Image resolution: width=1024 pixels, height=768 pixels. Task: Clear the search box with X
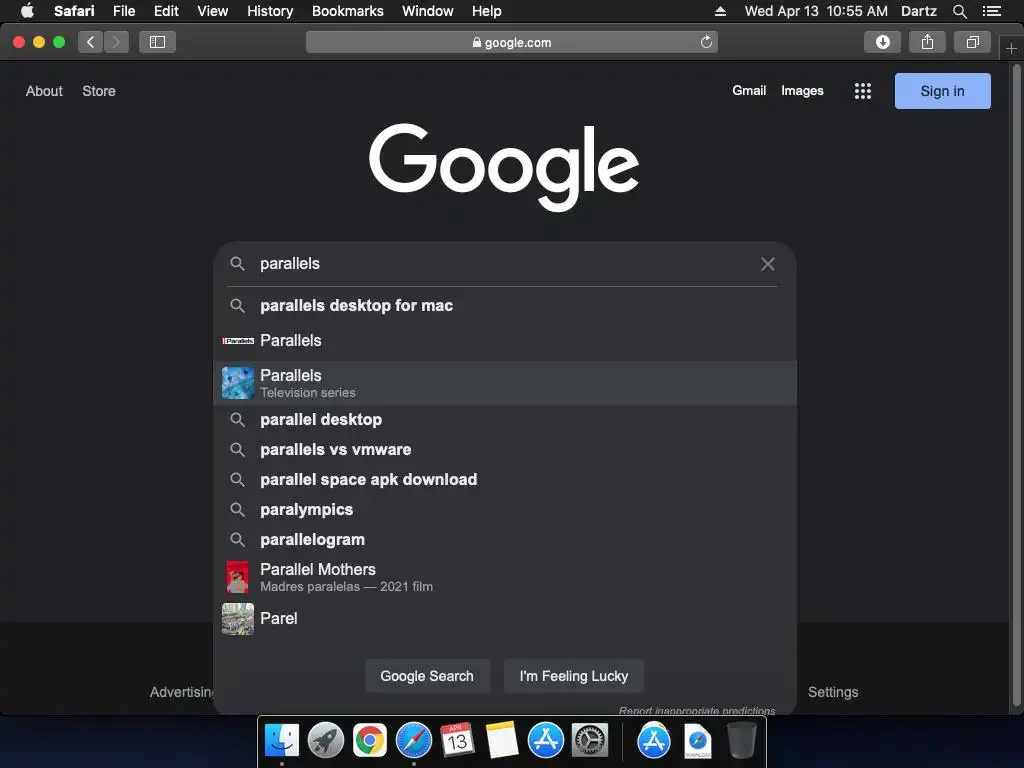768,264
